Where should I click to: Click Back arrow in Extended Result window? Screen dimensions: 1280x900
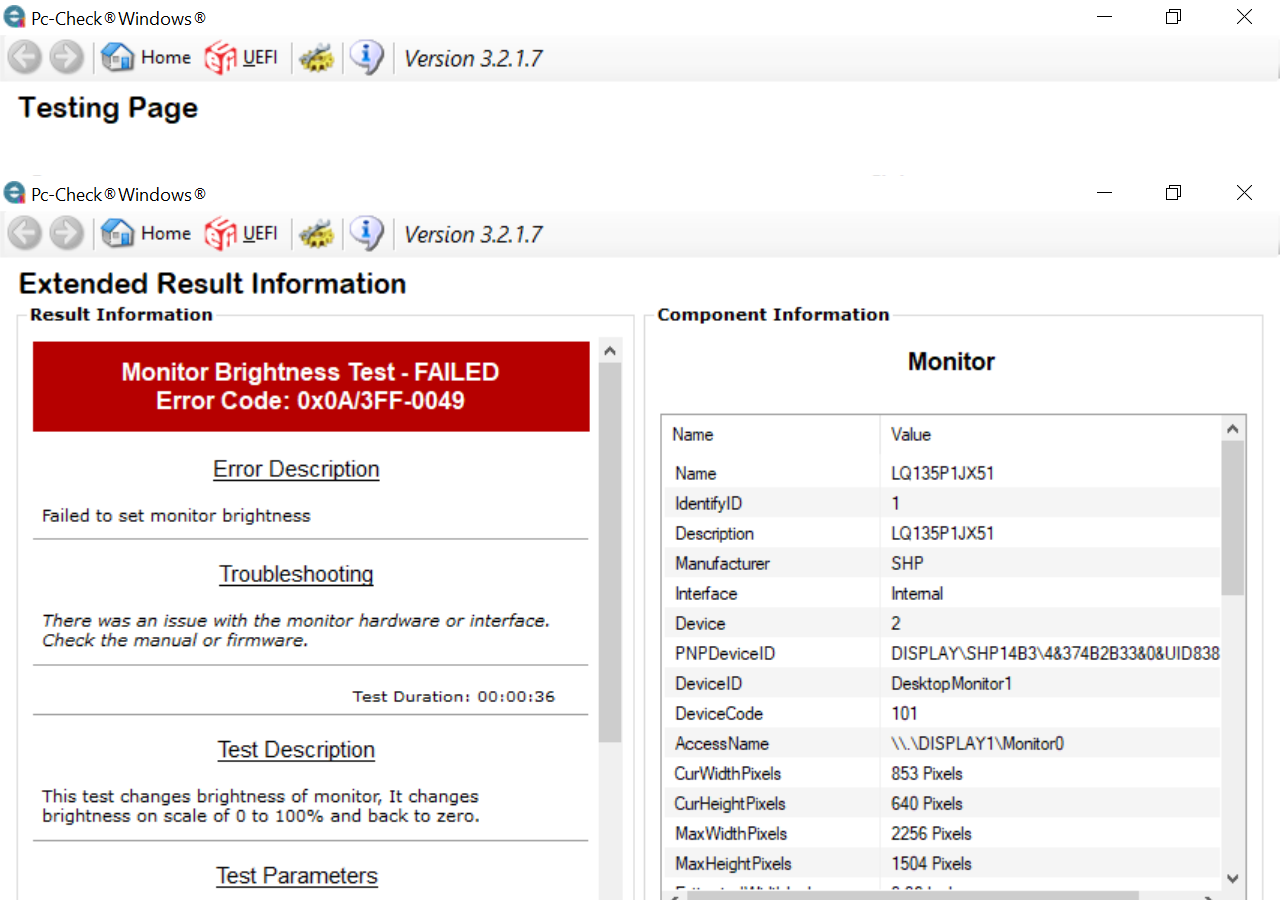click(x=24, y=234)
